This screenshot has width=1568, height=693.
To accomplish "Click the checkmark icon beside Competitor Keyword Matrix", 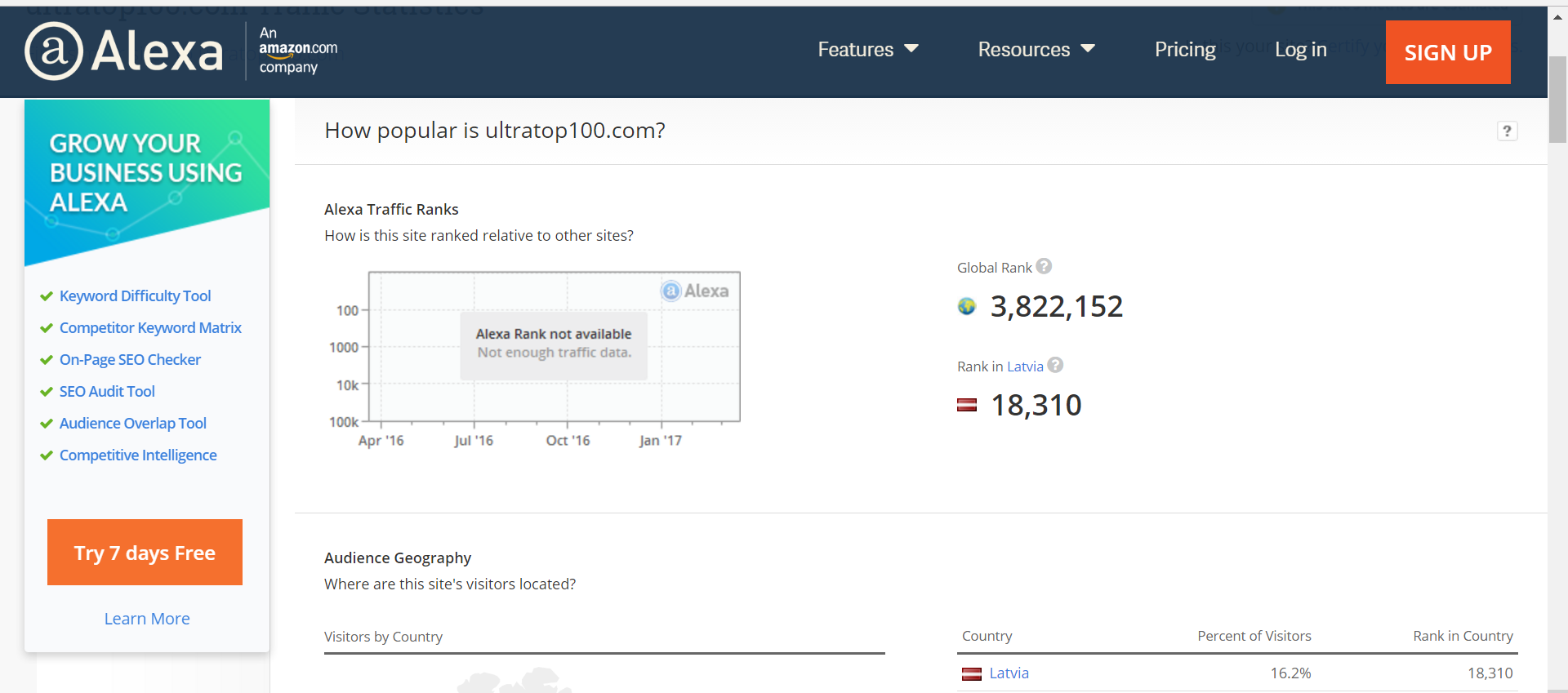I will 47,328.
